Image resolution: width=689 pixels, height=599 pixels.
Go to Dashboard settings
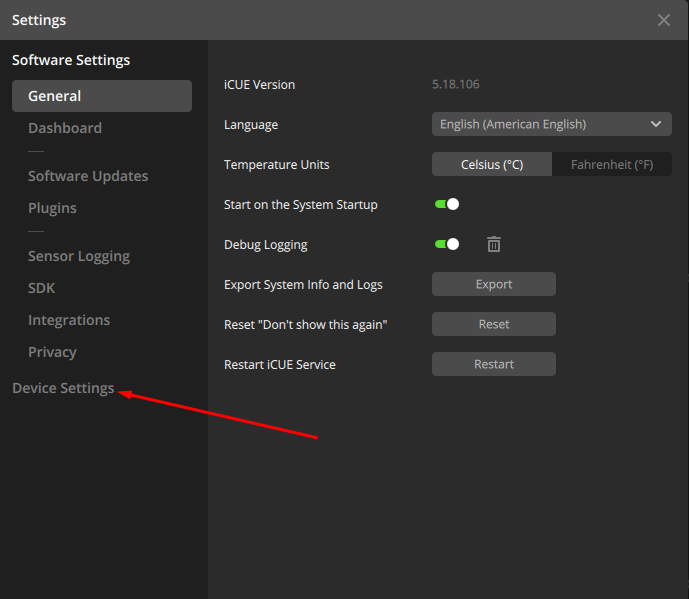click(65, 128)
